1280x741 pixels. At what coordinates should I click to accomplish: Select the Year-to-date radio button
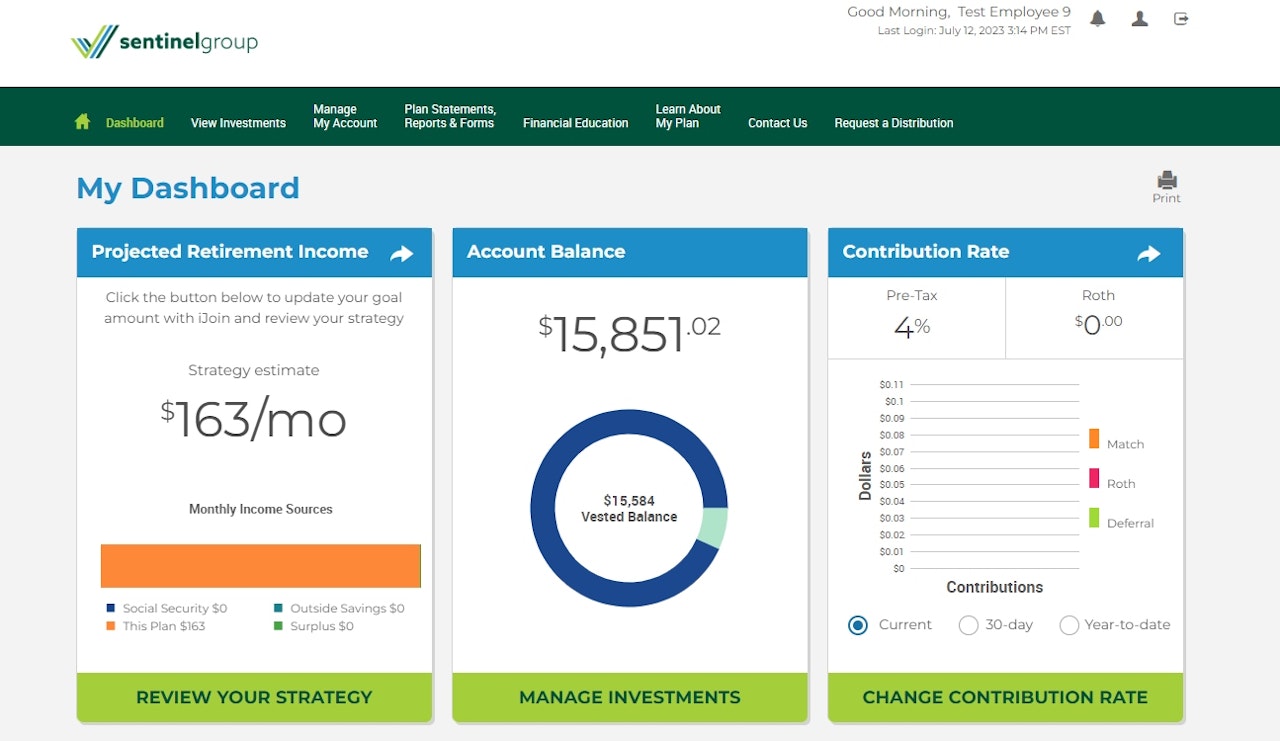tap(1069, 625)
